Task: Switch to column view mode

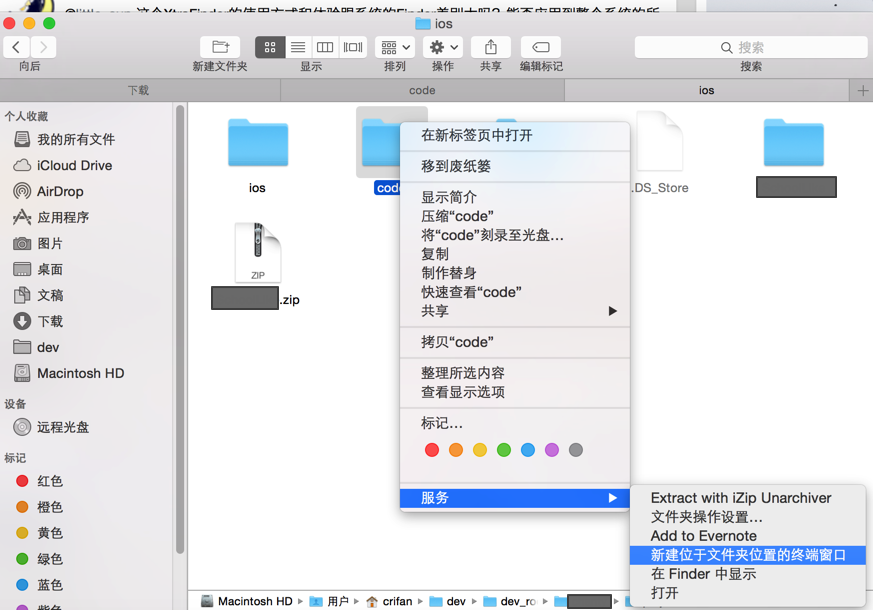Action: [325, 47]
